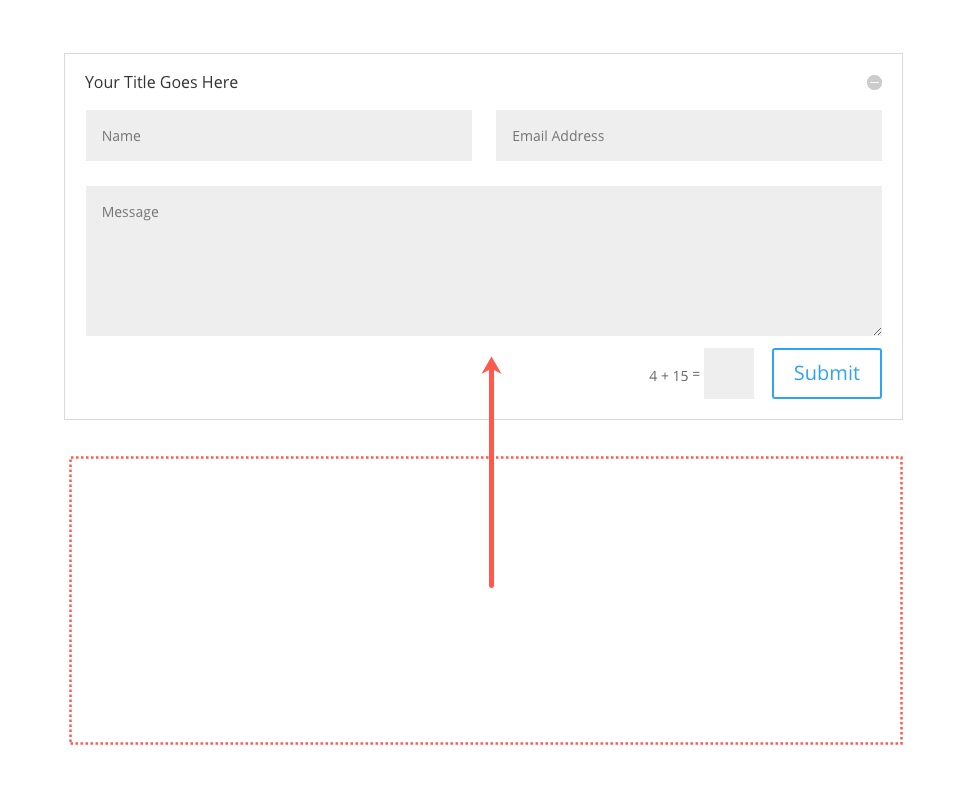The width and height of the screenshot is (957, 786).
Task: Focus the Name input field
Action: pyautogui.click(x=278, y=136)
